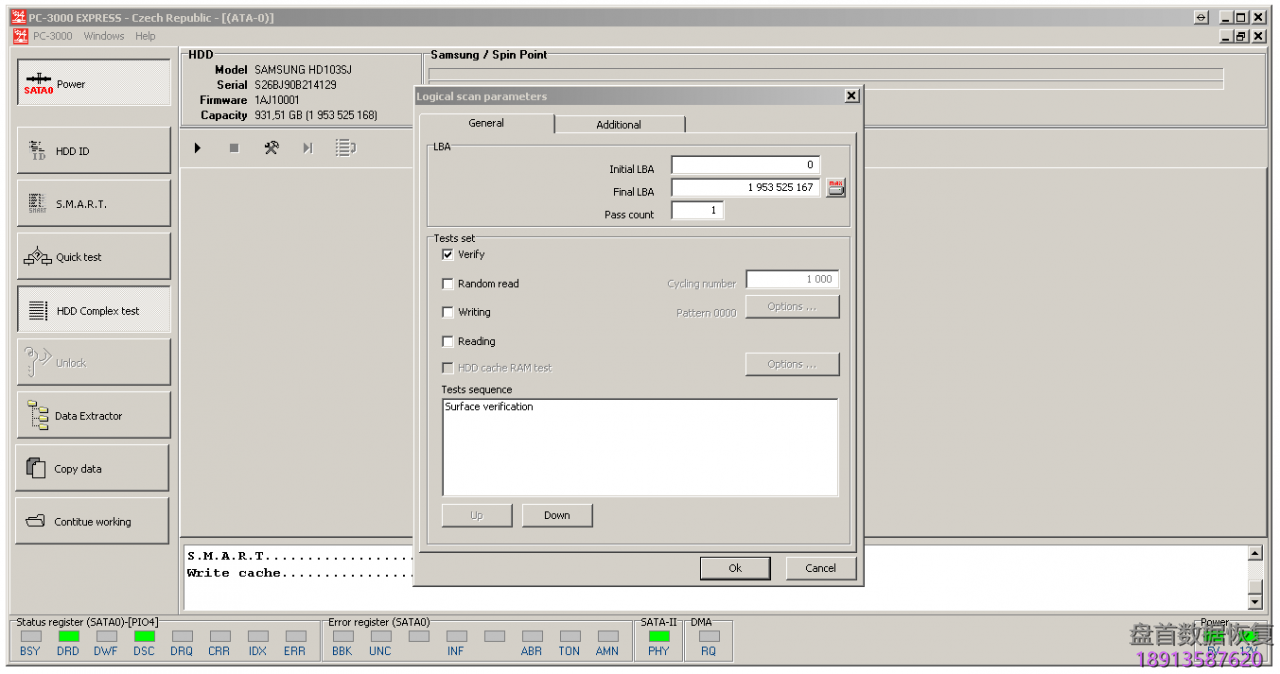Launch the Quick test
This screenshot has height=674, width=1280.
94,257
